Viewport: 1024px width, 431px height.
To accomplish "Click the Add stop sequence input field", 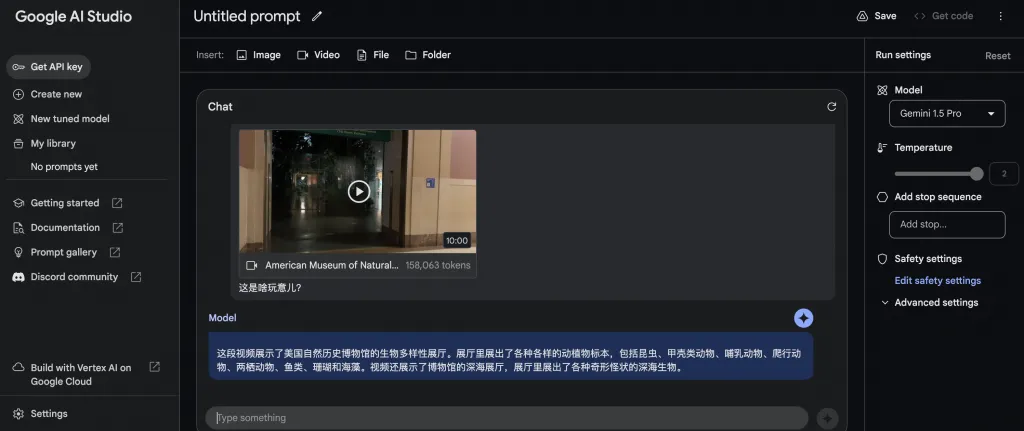I will pyautogui.click(x=946, y=224).
